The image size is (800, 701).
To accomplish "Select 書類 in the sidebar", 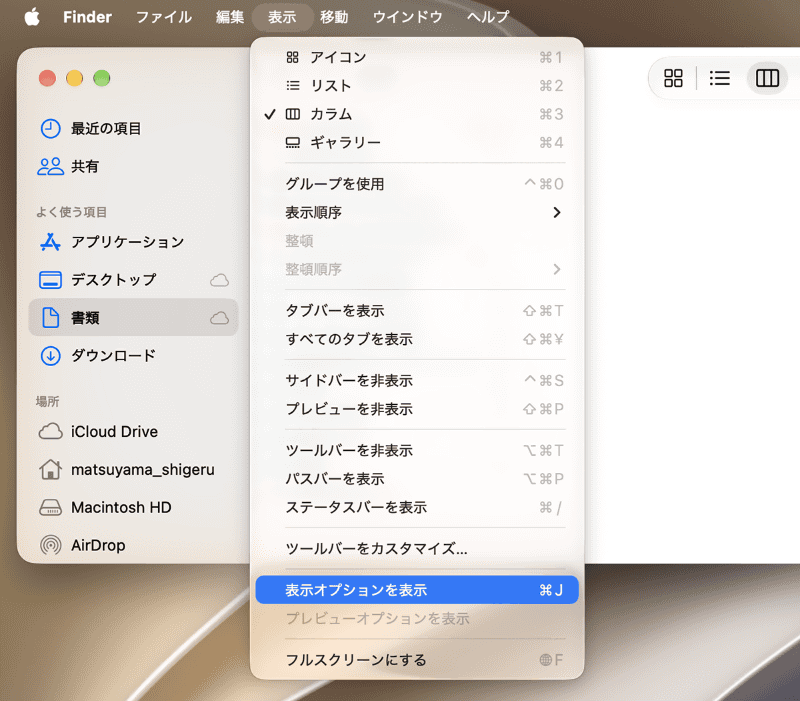I will (133, 317).
